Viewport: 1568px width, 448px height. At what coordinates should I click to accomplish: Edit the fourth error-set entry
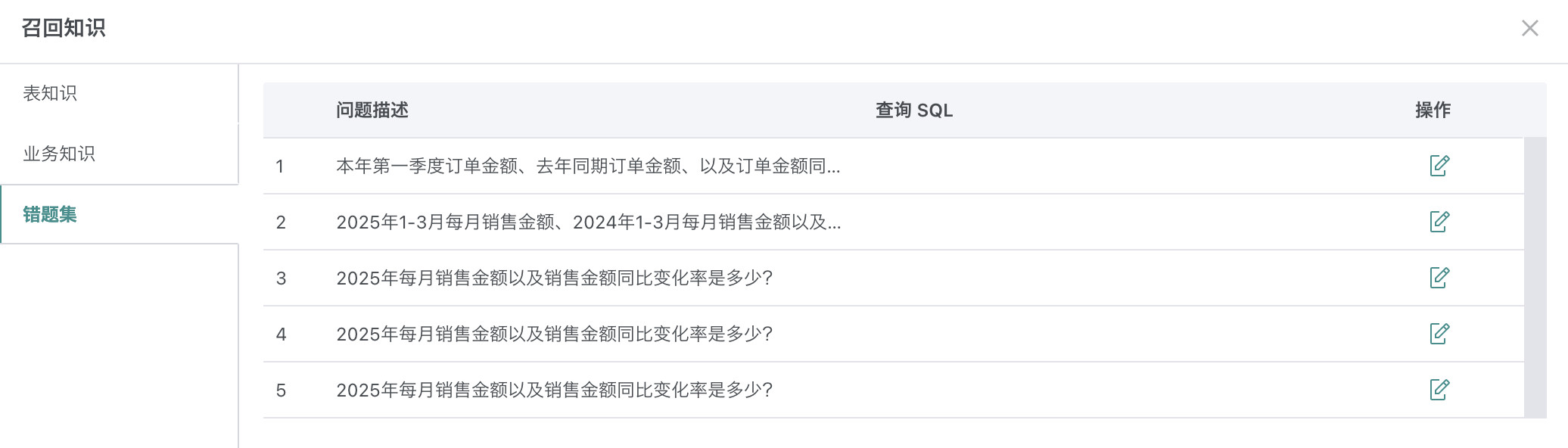[x=1439, y=334]
